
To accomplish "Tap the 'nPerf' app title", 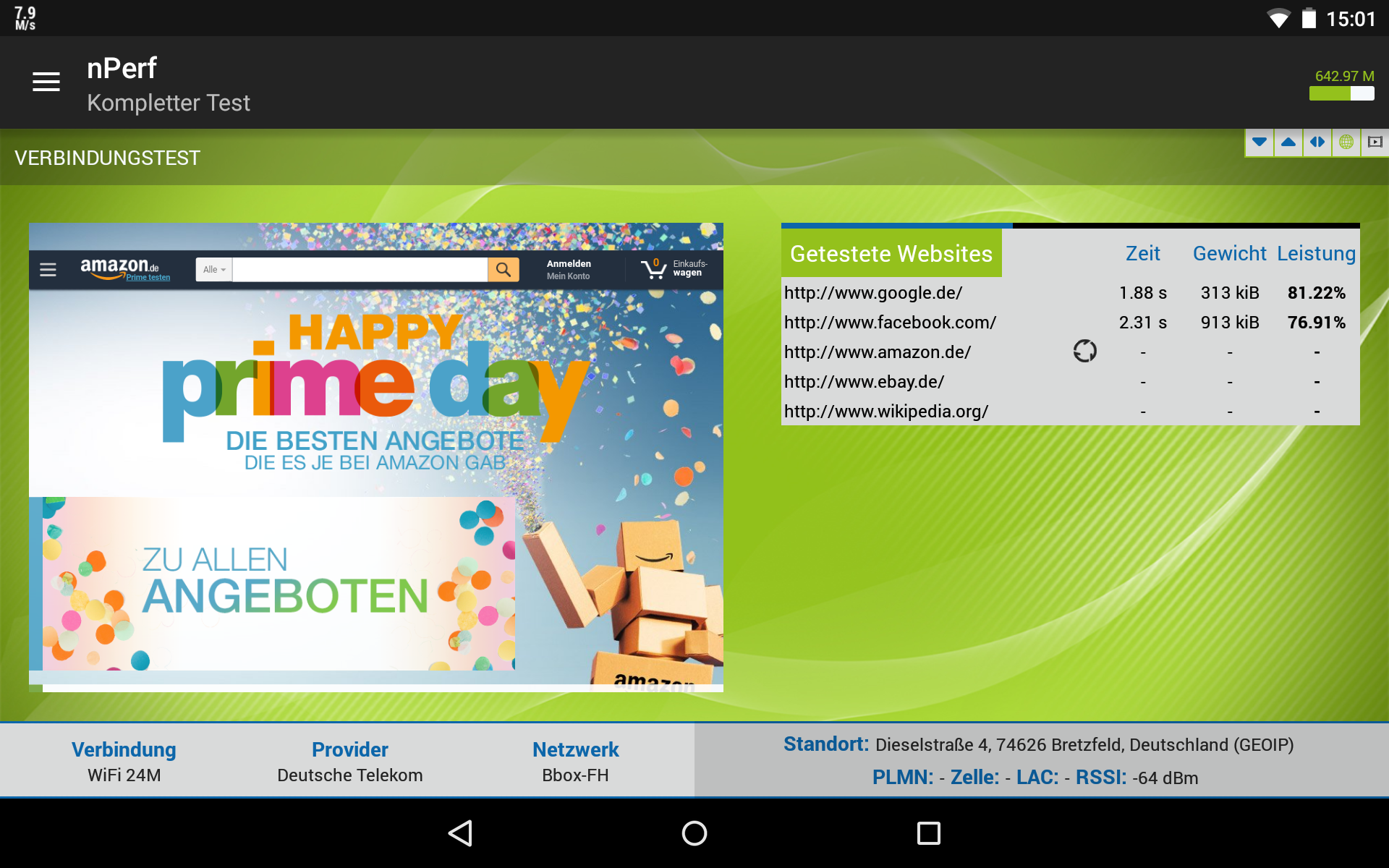I will [x=122, y=68].
